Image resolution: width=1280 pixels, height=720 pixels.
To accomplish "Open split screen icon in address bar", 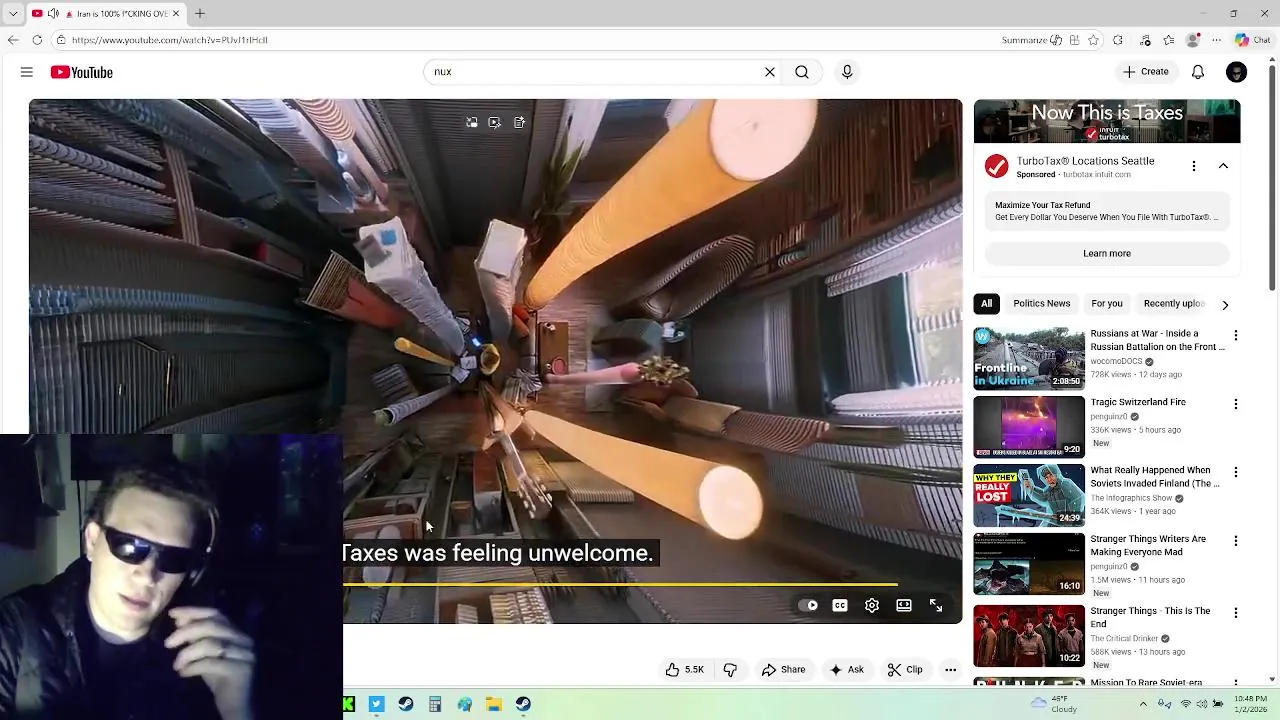I will coord(1074,40).
